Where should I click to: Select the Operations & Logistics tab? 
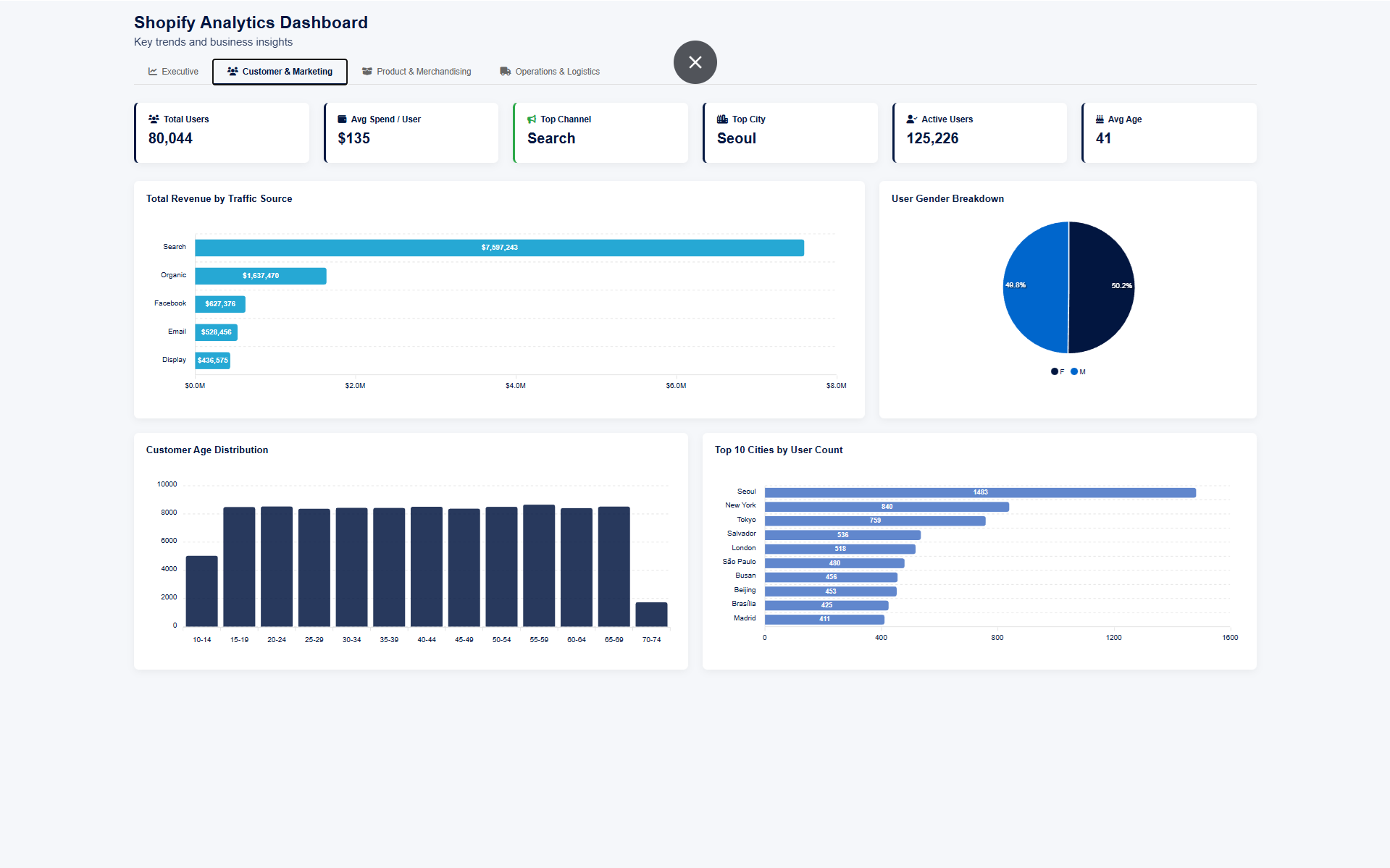[x=549, y=71]
